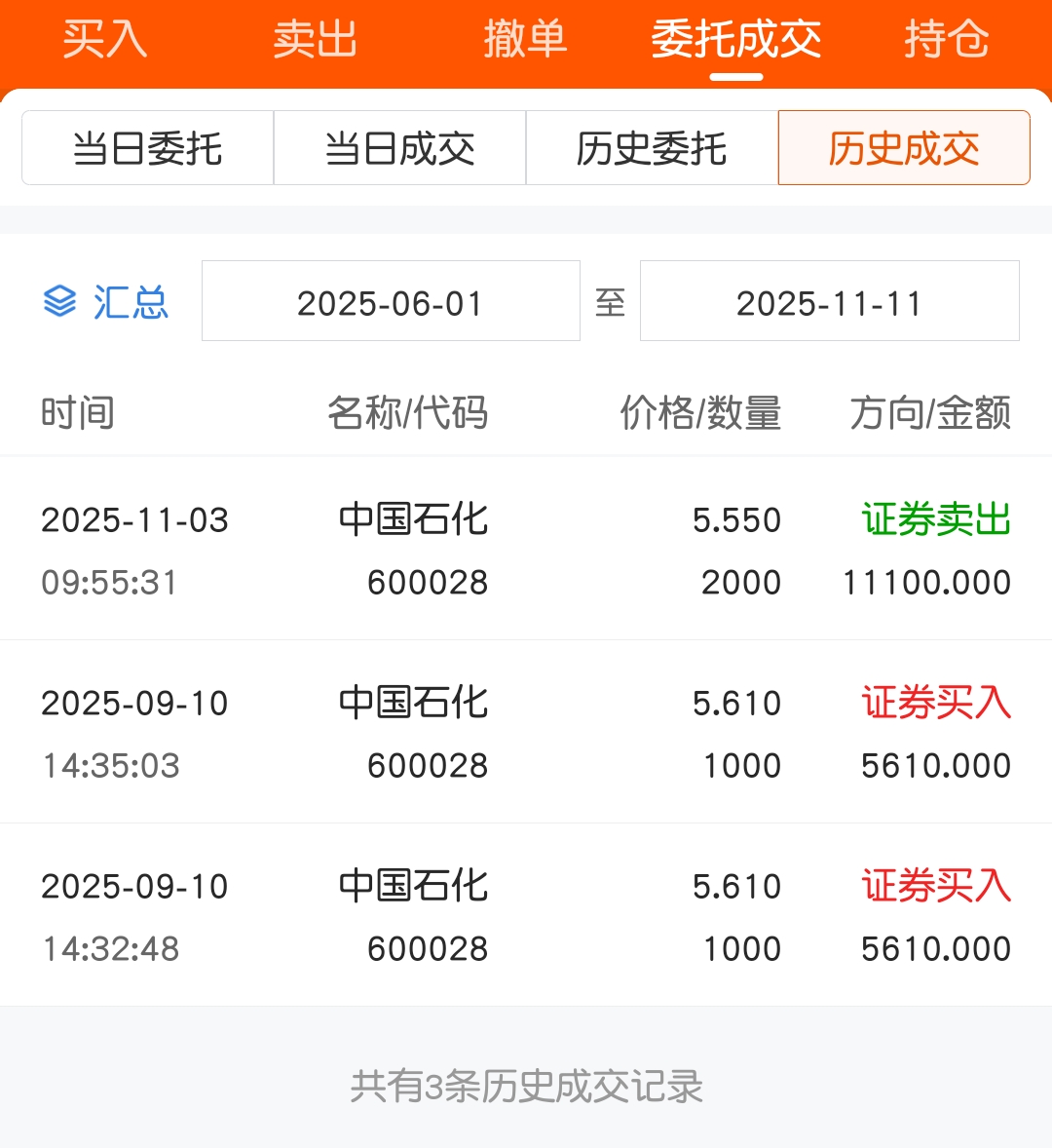Select the 历史成交 sub-tab
This screenshot has width=1052, height=1148.
[x=904, y=148]
